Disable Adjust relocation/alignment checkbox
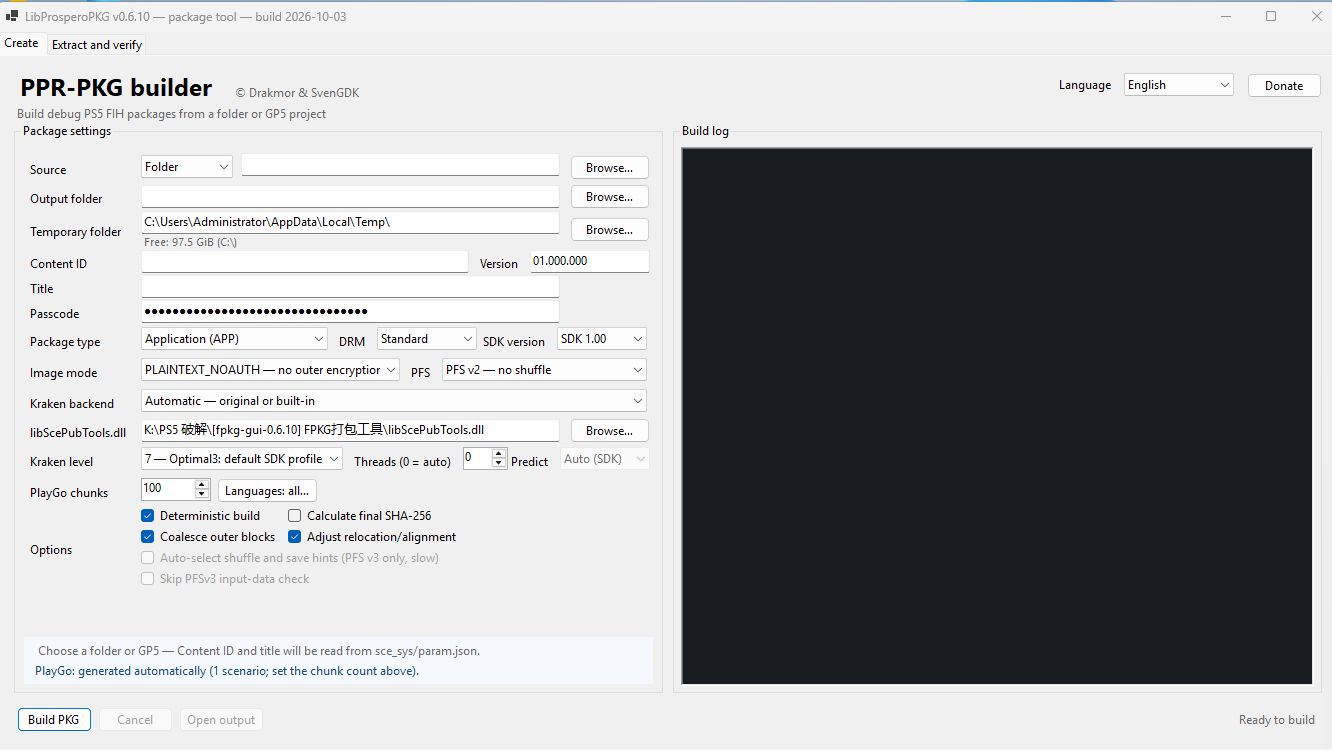The width and height of the screenshot is (1332, 751). [295, 537]
